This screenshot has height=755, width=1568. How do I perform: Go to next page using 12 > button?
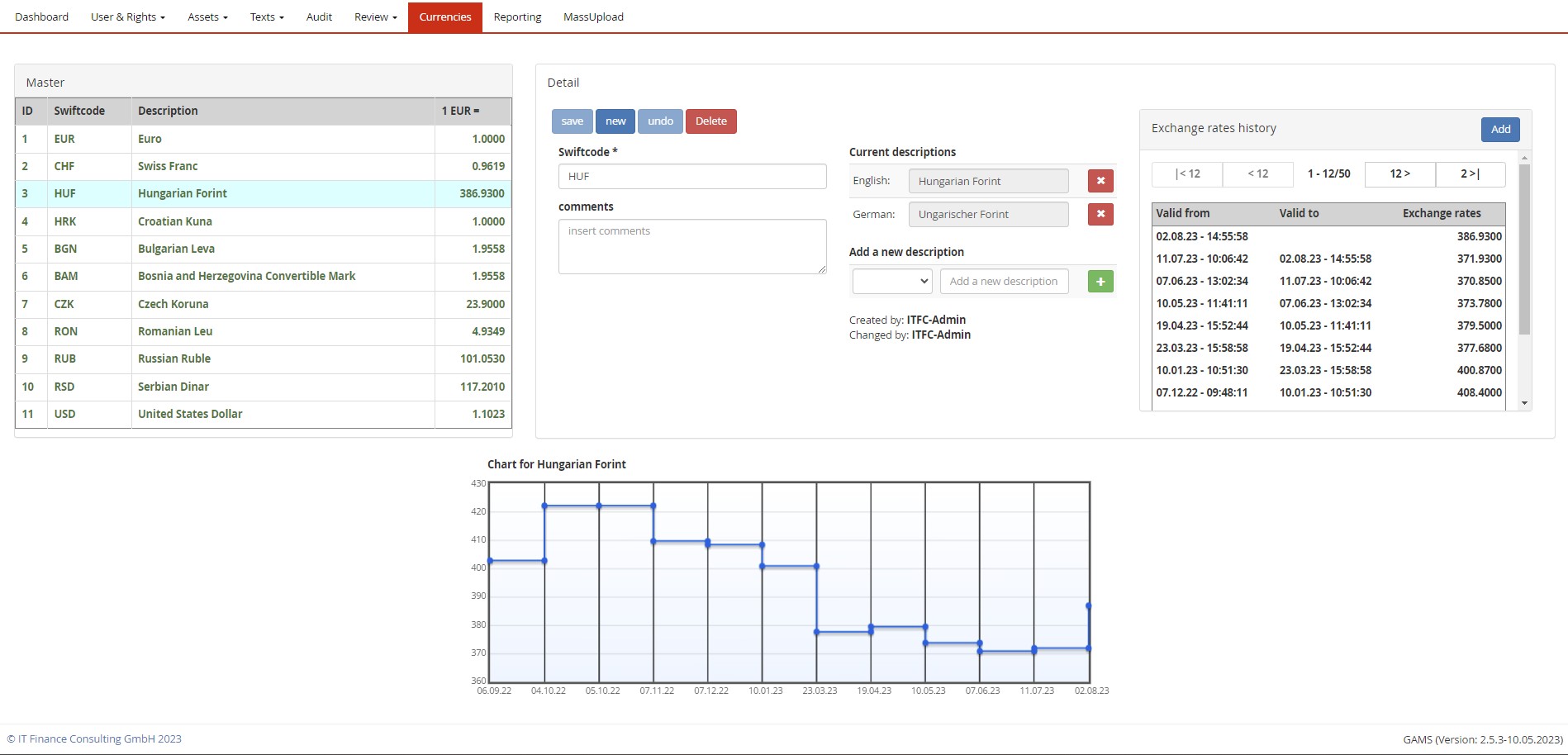point(1399,174)
